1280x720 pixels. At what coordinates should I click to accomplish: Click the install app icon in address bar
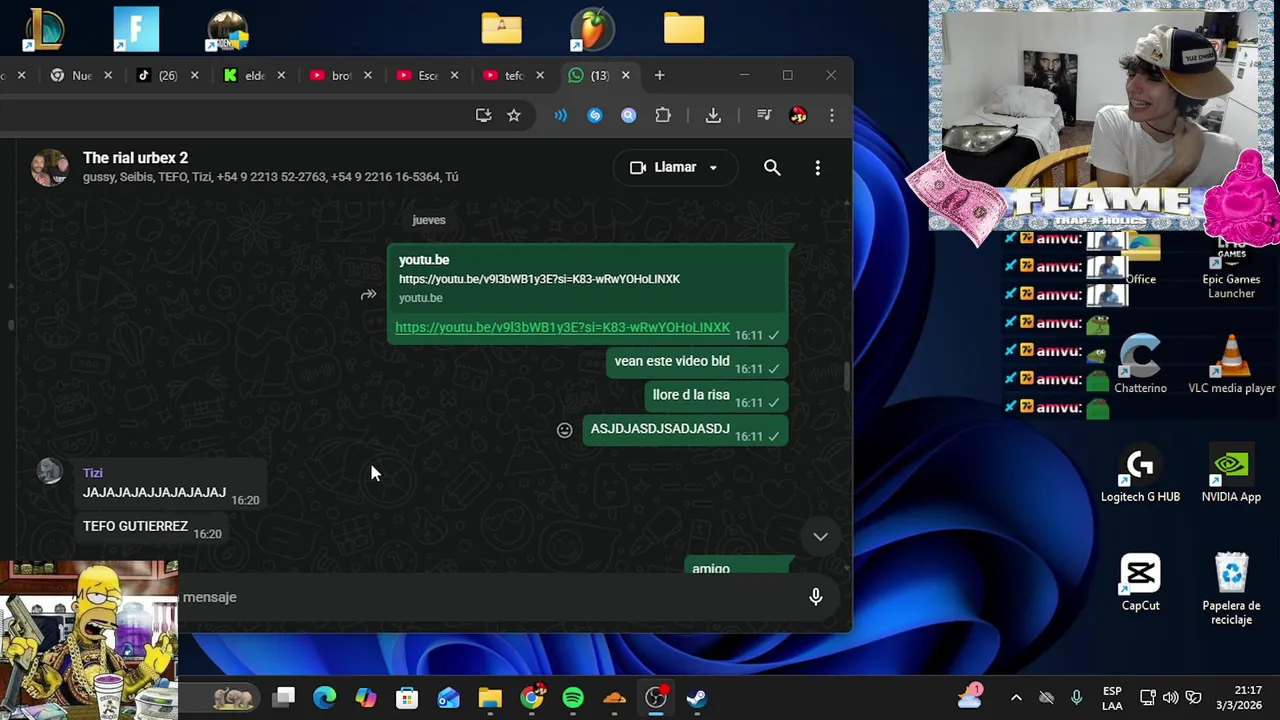click(x=484, y=116)
